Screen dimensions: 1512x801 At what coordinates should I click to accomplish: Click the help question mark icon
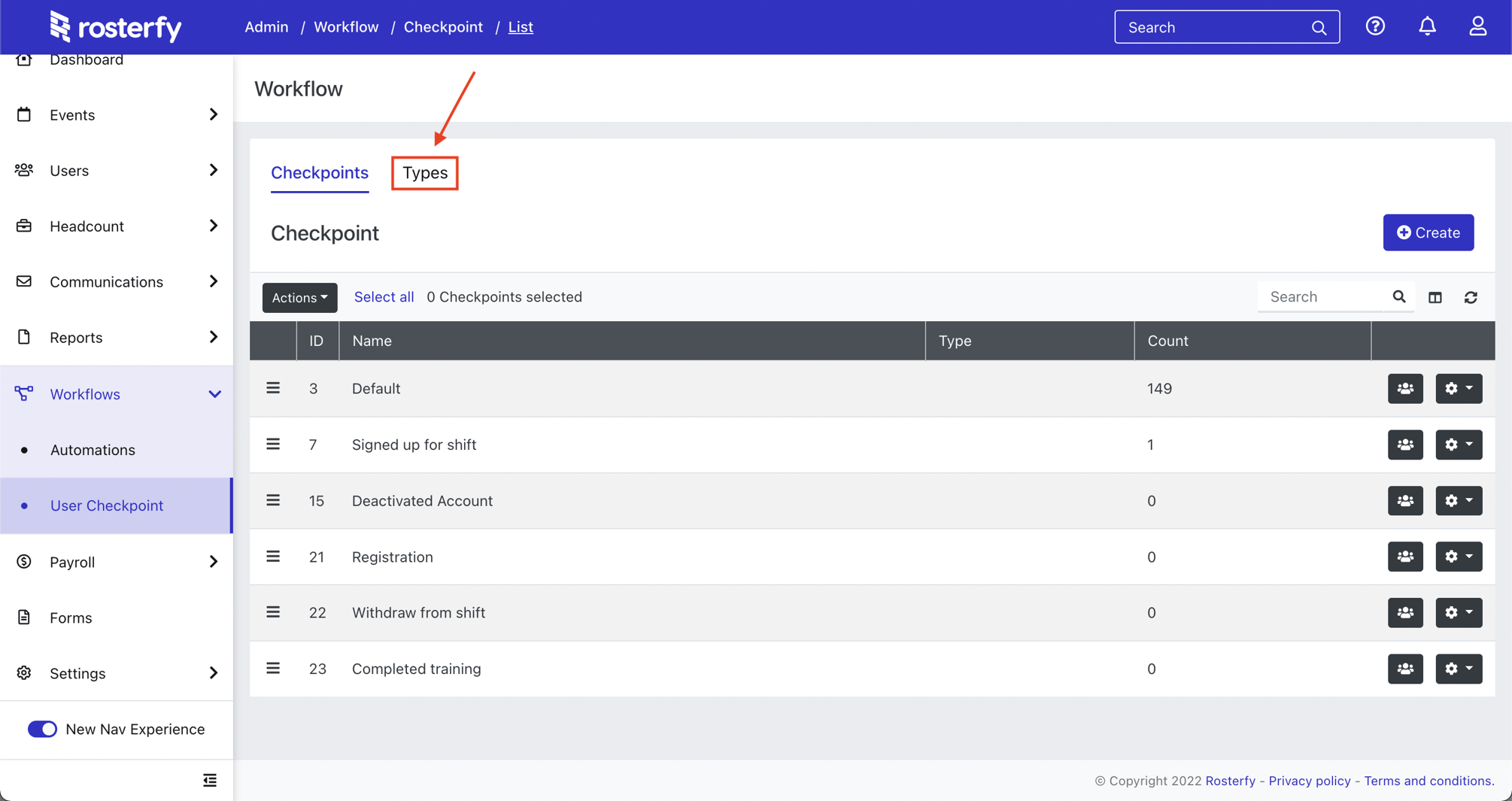click(1375, 26)
